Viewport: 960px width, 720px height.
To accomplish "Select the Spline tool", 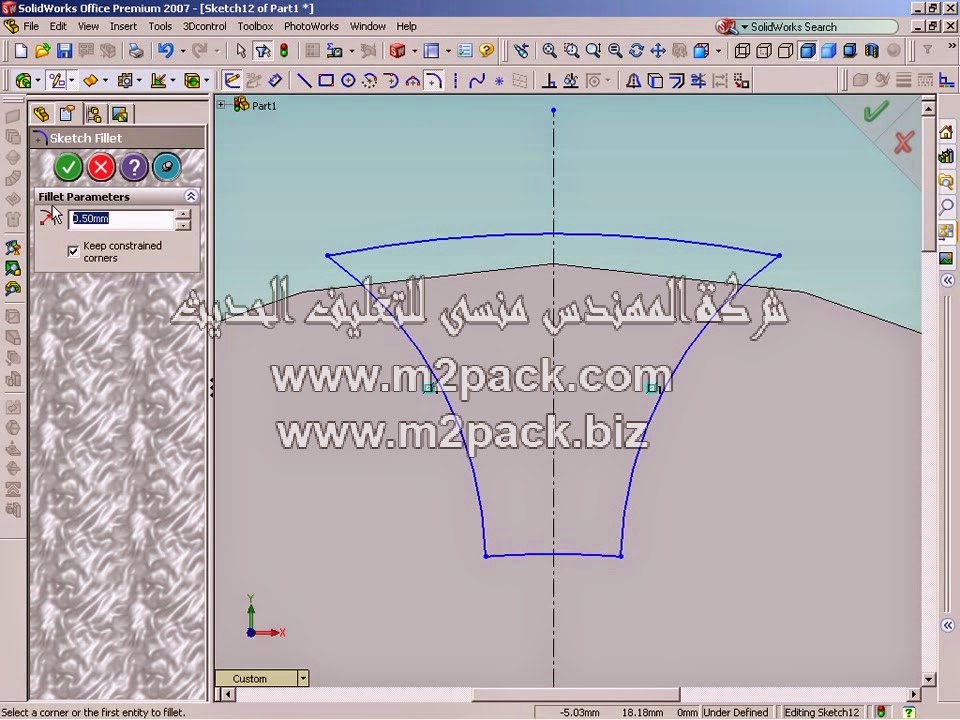I will coord(477,81).
